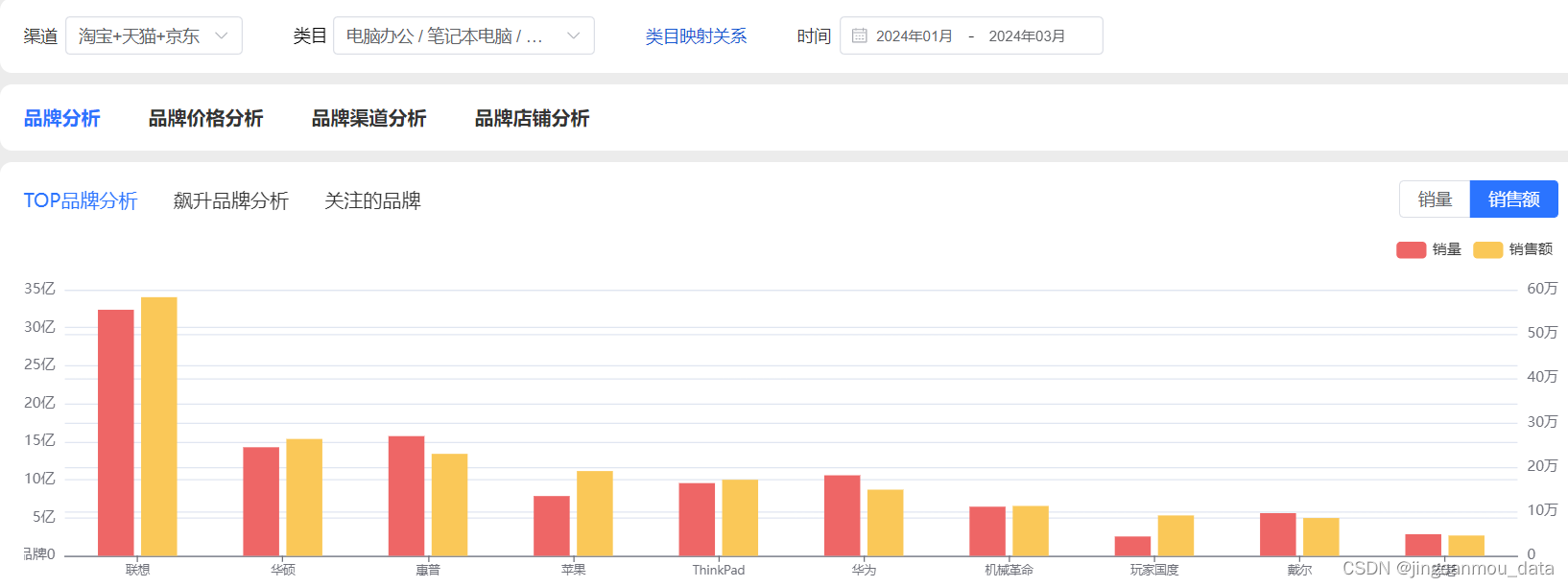Open the 渠道 channel dropdown

(154, 35)
